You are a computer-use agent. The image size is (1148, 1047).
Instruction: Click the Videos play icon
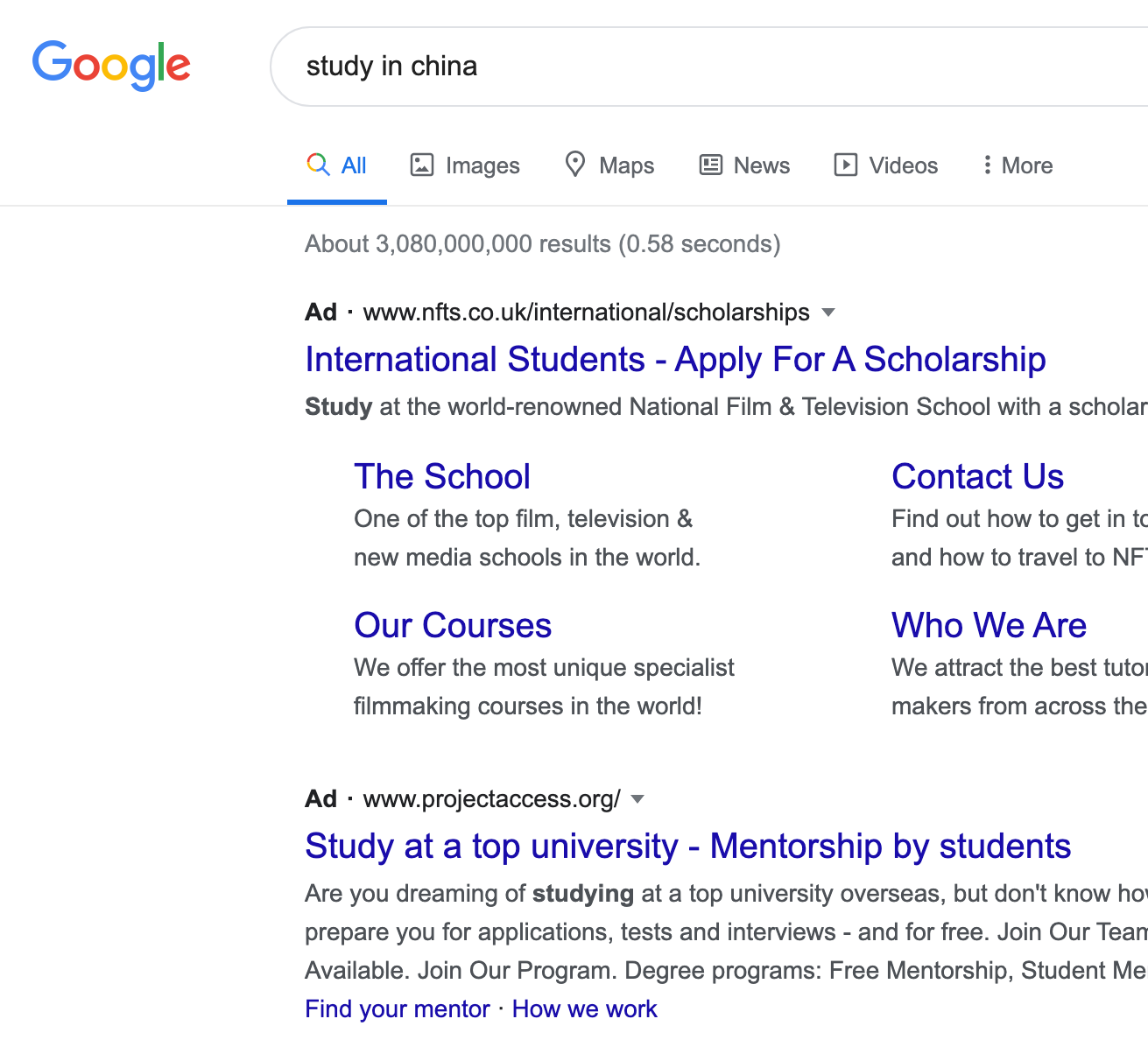pos(846,165)
